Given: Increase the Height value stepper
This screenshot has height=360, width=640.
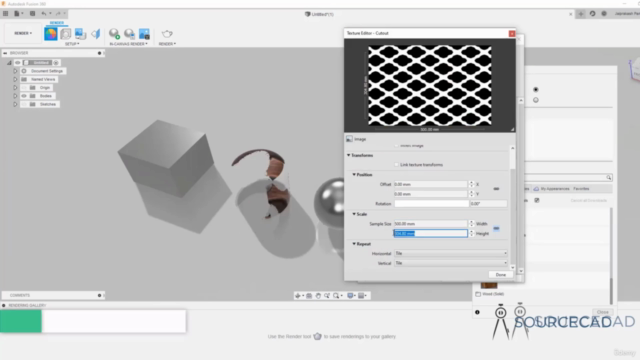Looking at the screenshot, I should pyautogui.click(x=471, y=232).
